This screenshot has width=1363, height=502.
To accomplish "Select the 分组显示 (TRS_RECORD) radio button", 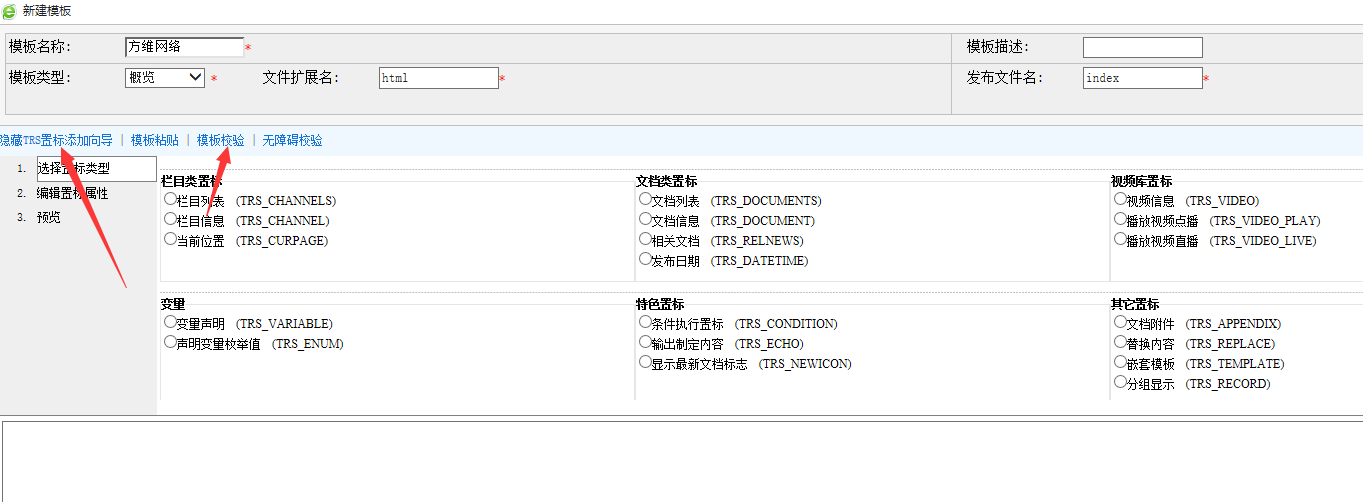I will [x=1120, y=382].
